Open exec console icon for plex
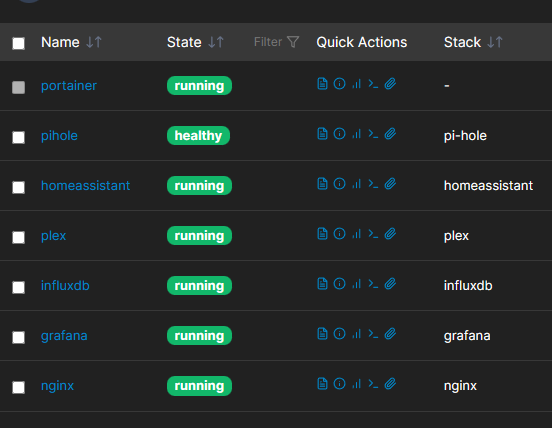The image size is (552, 428). (x=373, y=234)
